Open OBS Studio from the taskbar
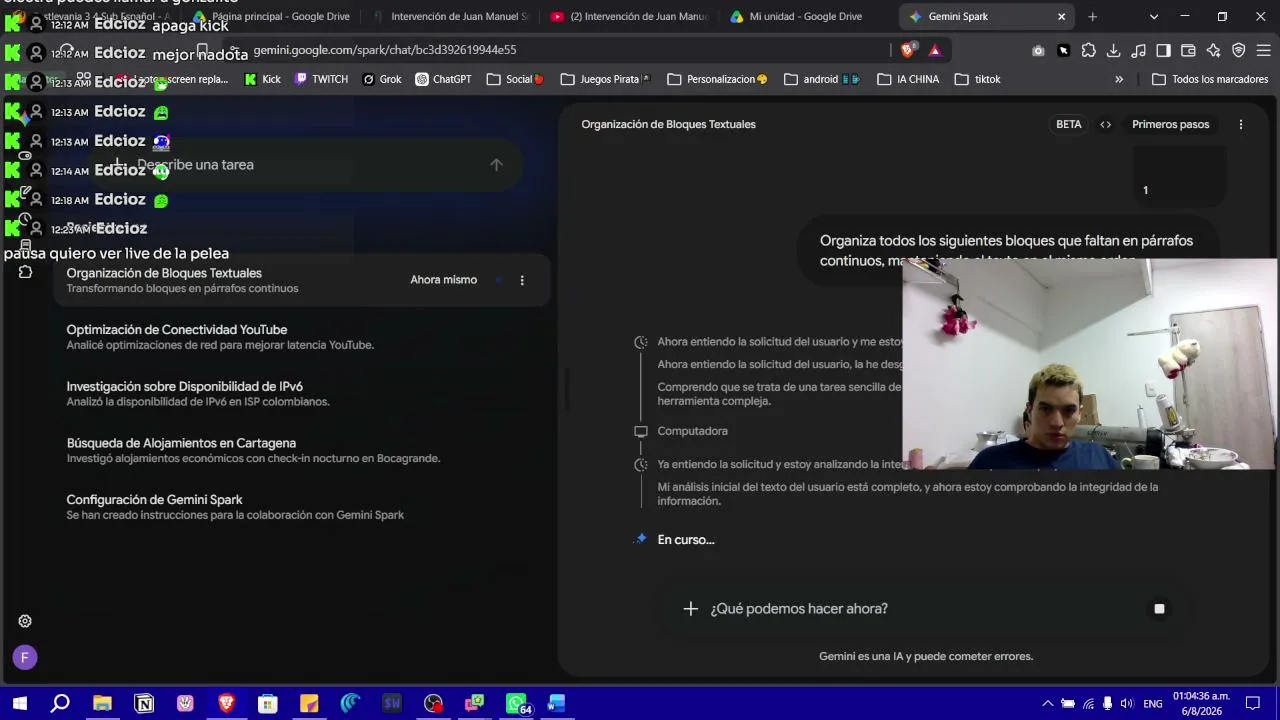 [433, 704]
